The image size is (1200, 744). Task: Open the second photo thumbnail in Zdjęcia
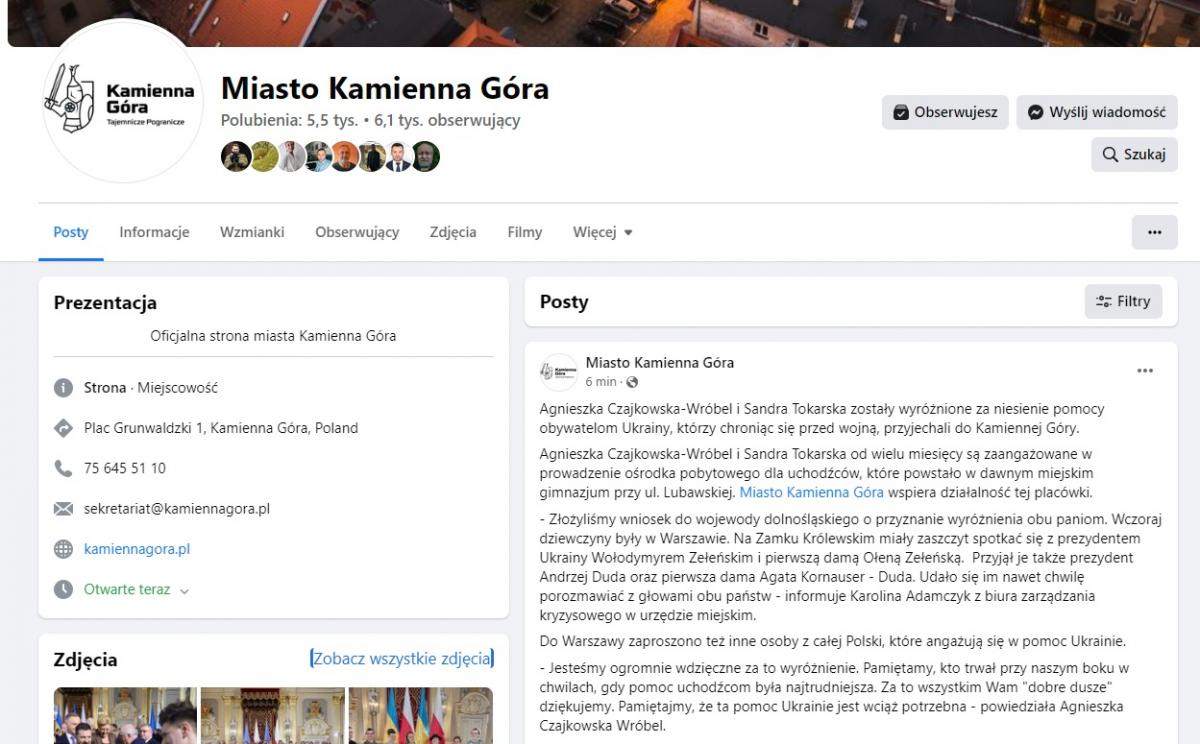click(273, 715)
